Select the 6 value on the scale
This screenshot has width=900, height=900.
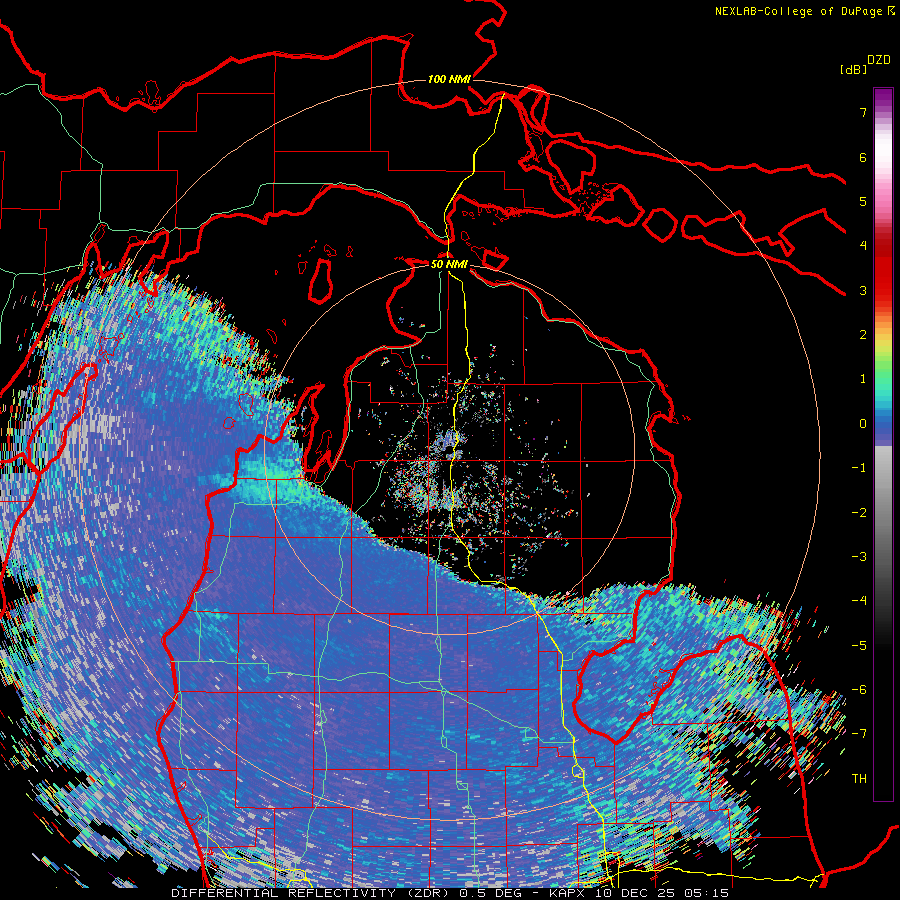(x=863, y=157)
